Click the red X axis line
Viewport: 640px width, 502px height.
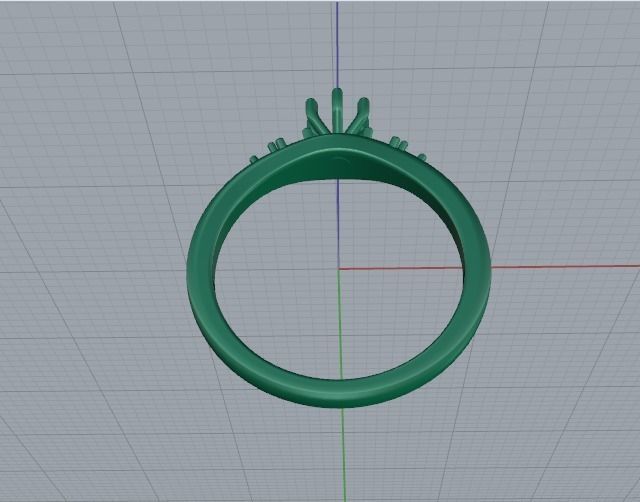(565, 267)
